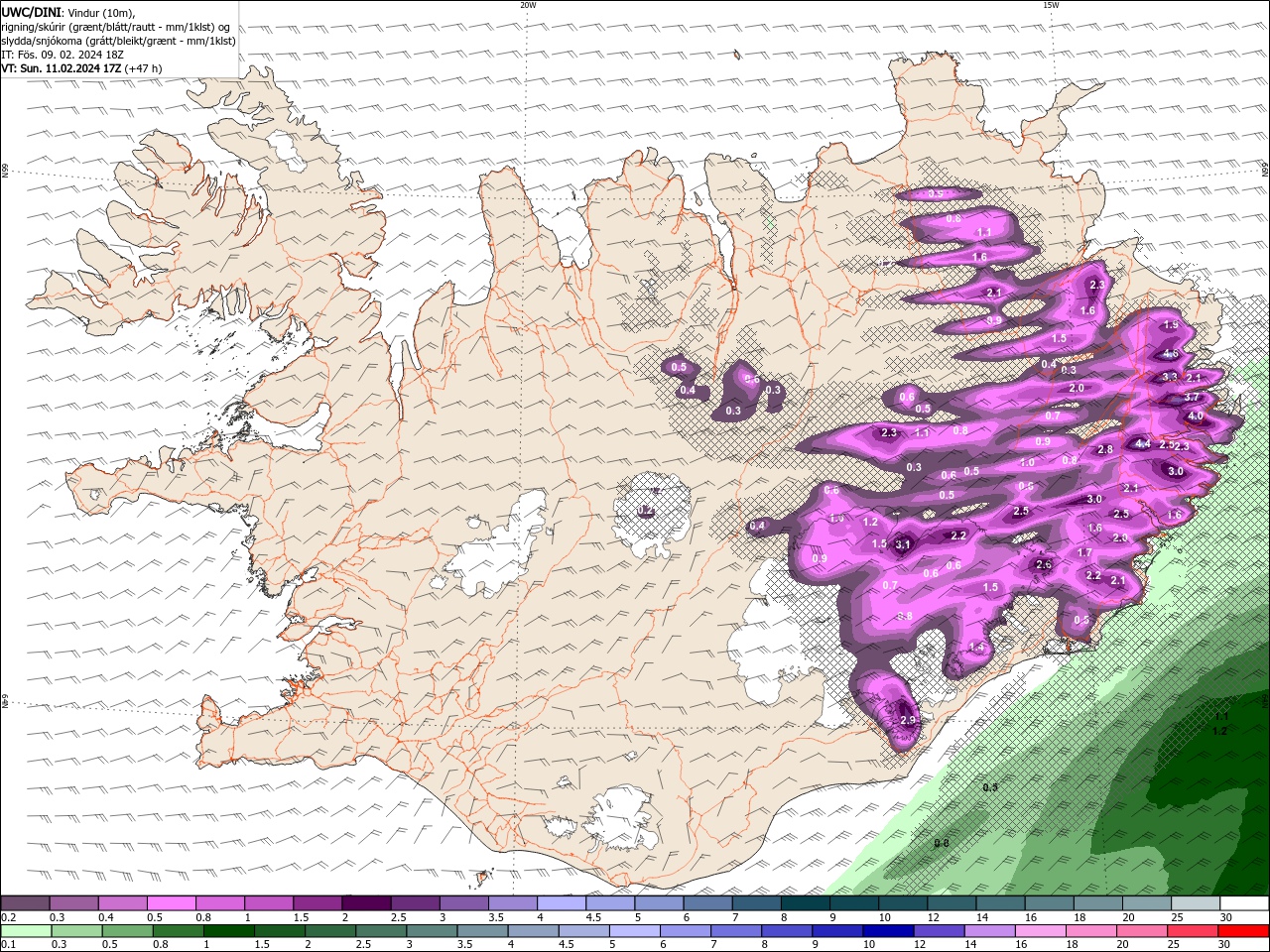
Task: Click the UWC/DINI title text
Action: [32, 12]
